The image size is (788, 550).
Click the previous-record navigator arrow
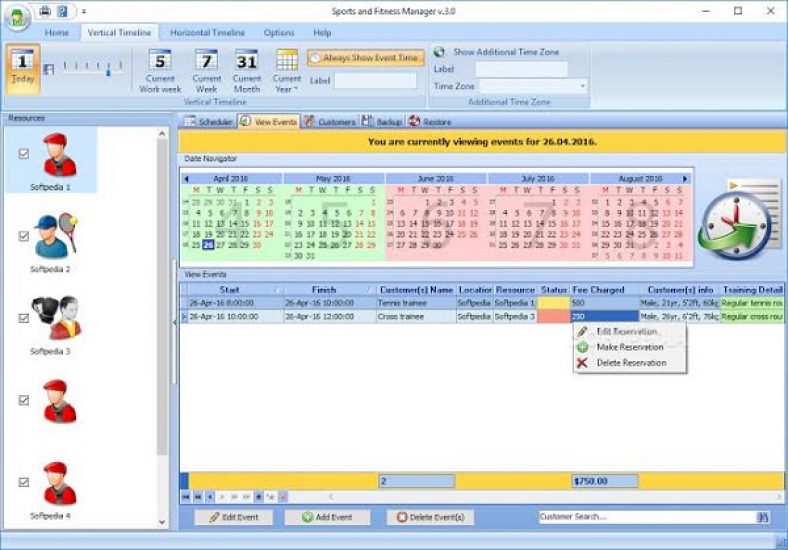(210, 497)
